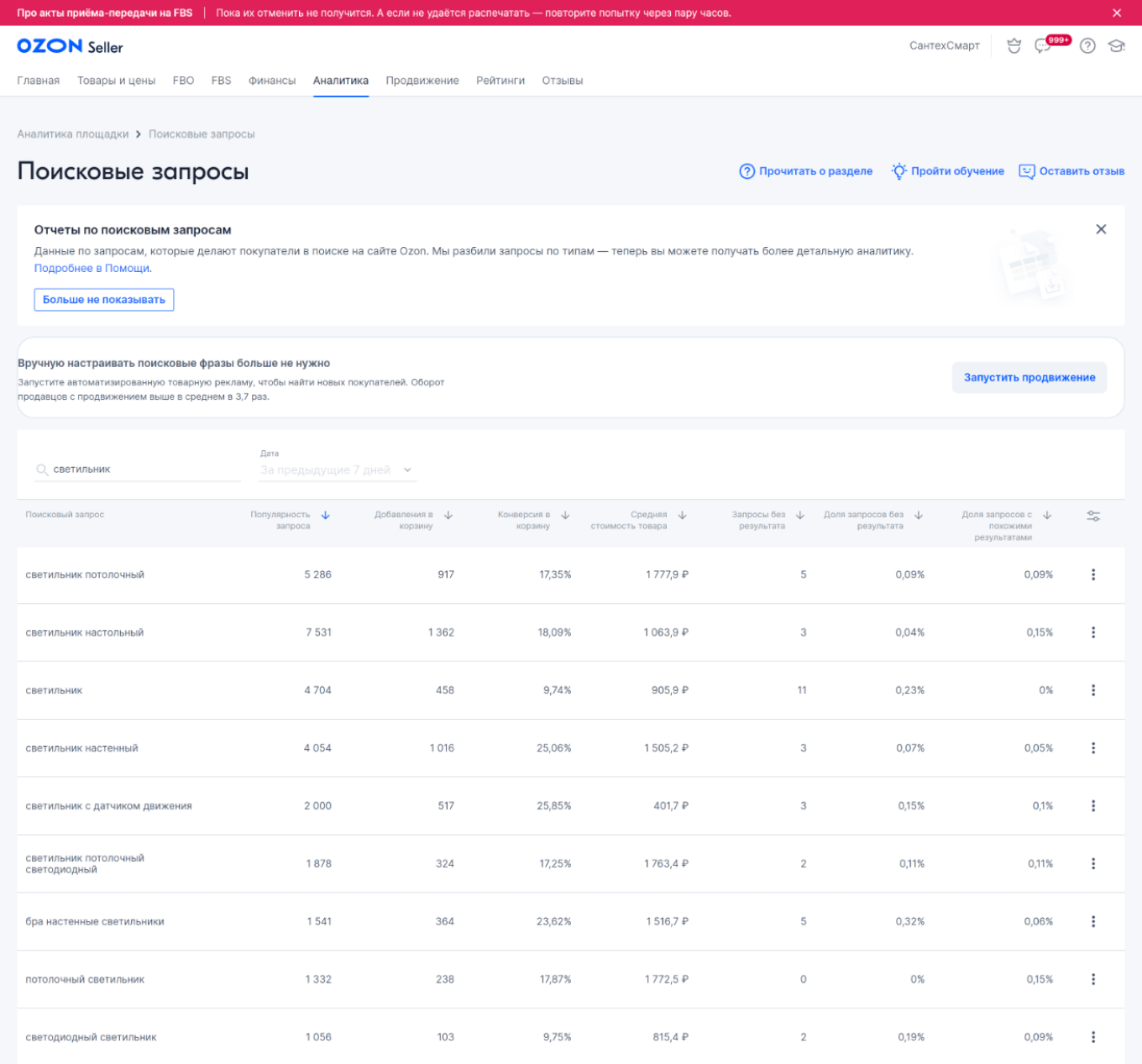Image resolution: width=1142 pixels, height=1064 pixels.
Task: Follow the Подробнее в Помощи link
Action: (92, 269)
